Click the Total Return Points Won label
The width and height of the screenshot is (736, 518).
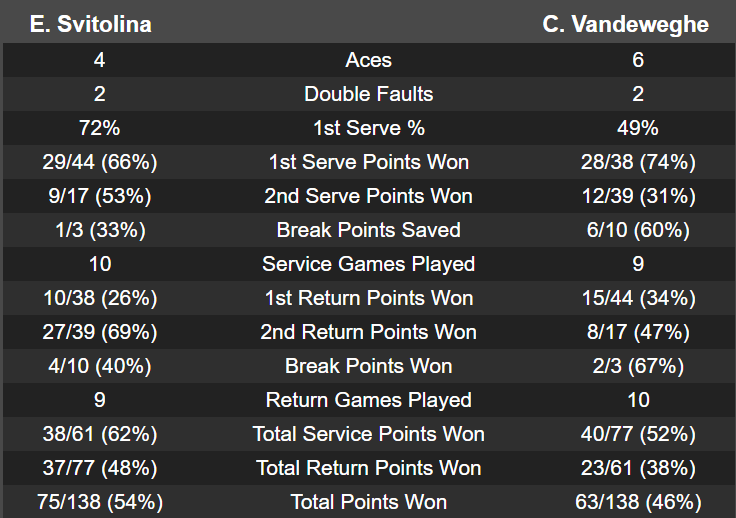click(368, 468)
